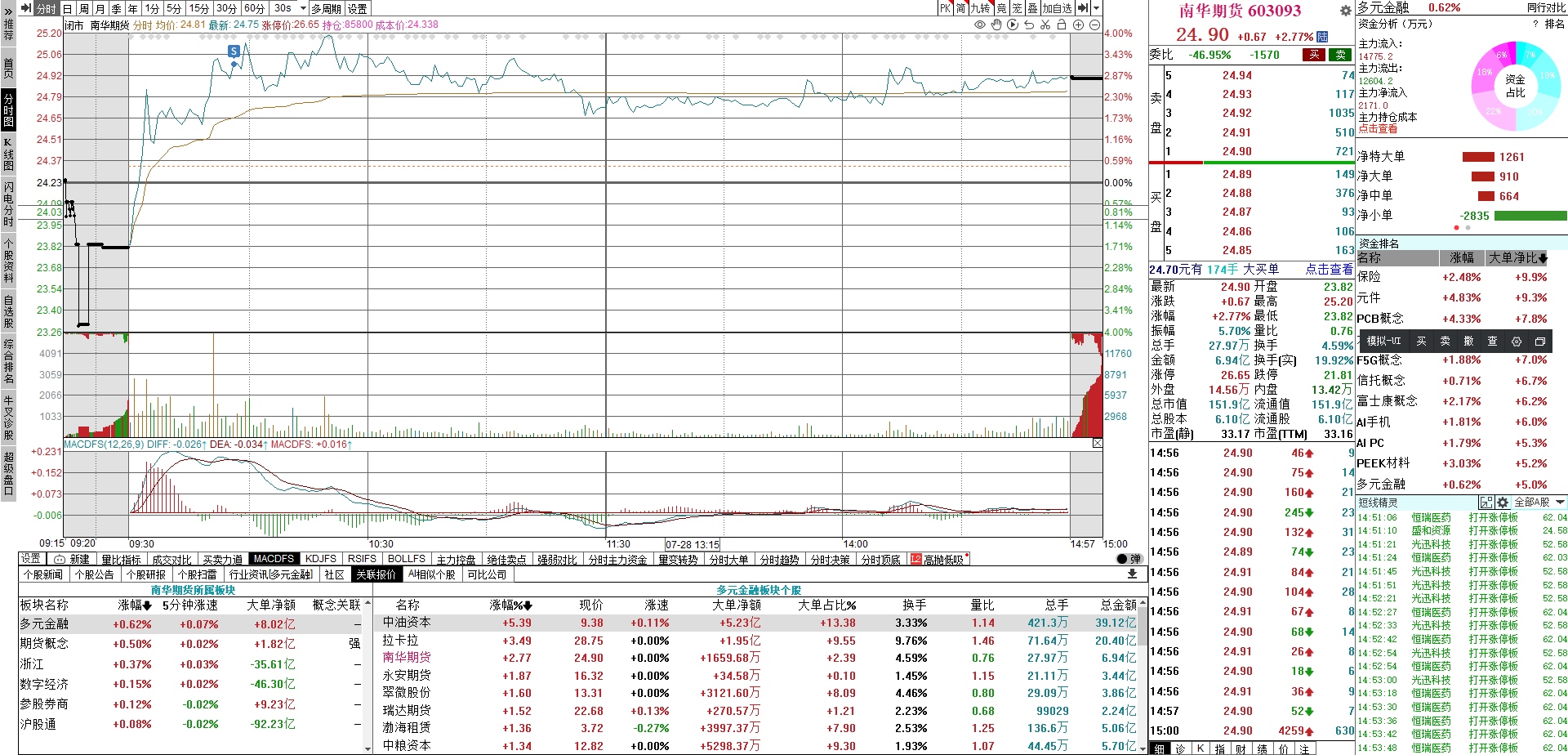Click the eye visibility icon above the chart
The width and height of the screenshot is (1568, 755).
980,25
